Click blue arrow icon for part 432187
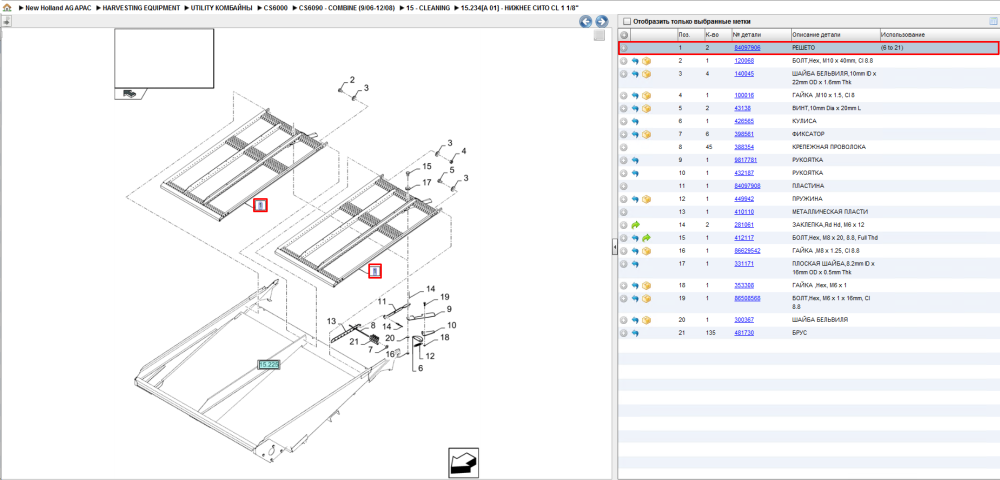 click(x=635, y=173)
